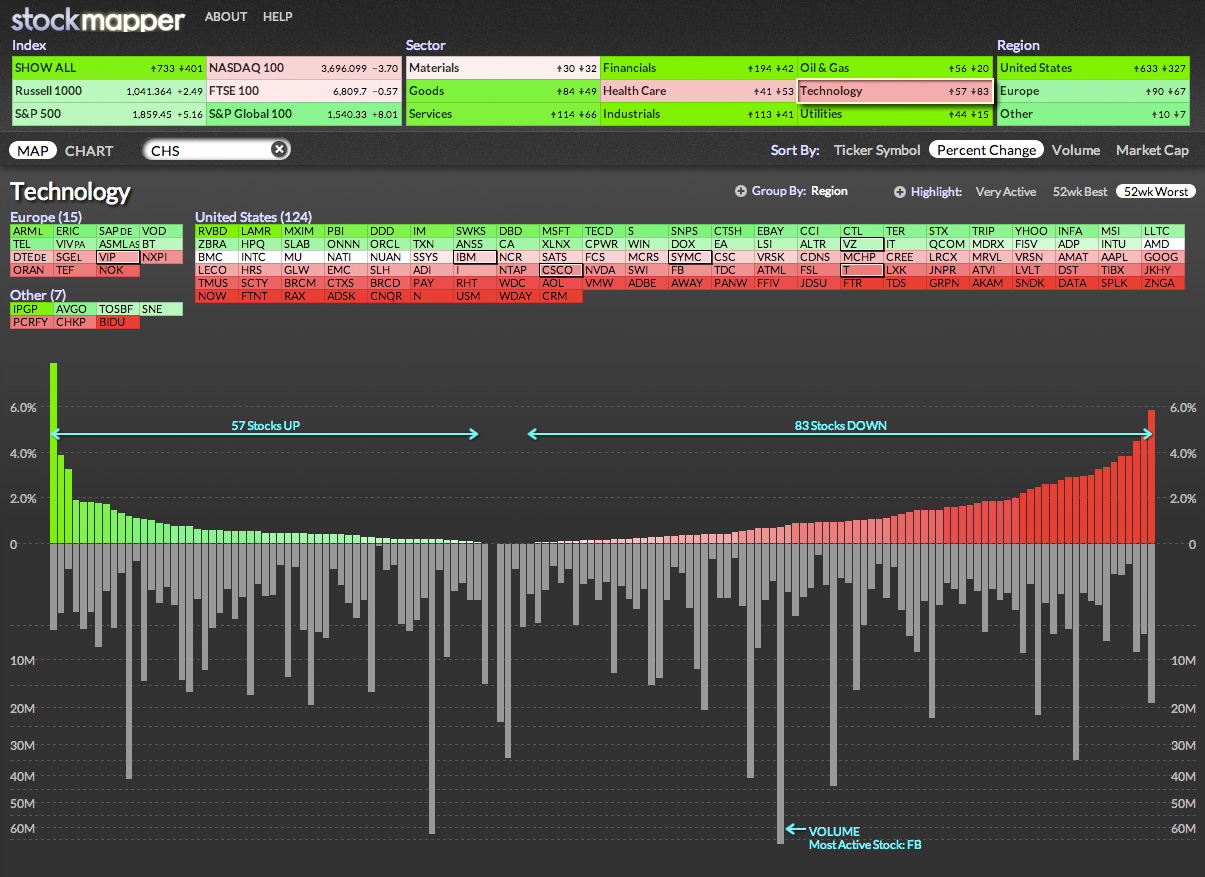Click the Europe (15) group heading
1205x877 pixels.
46,217
